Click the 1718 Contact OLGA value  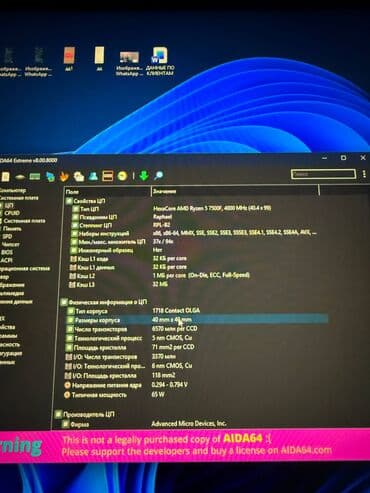[176, 310]
